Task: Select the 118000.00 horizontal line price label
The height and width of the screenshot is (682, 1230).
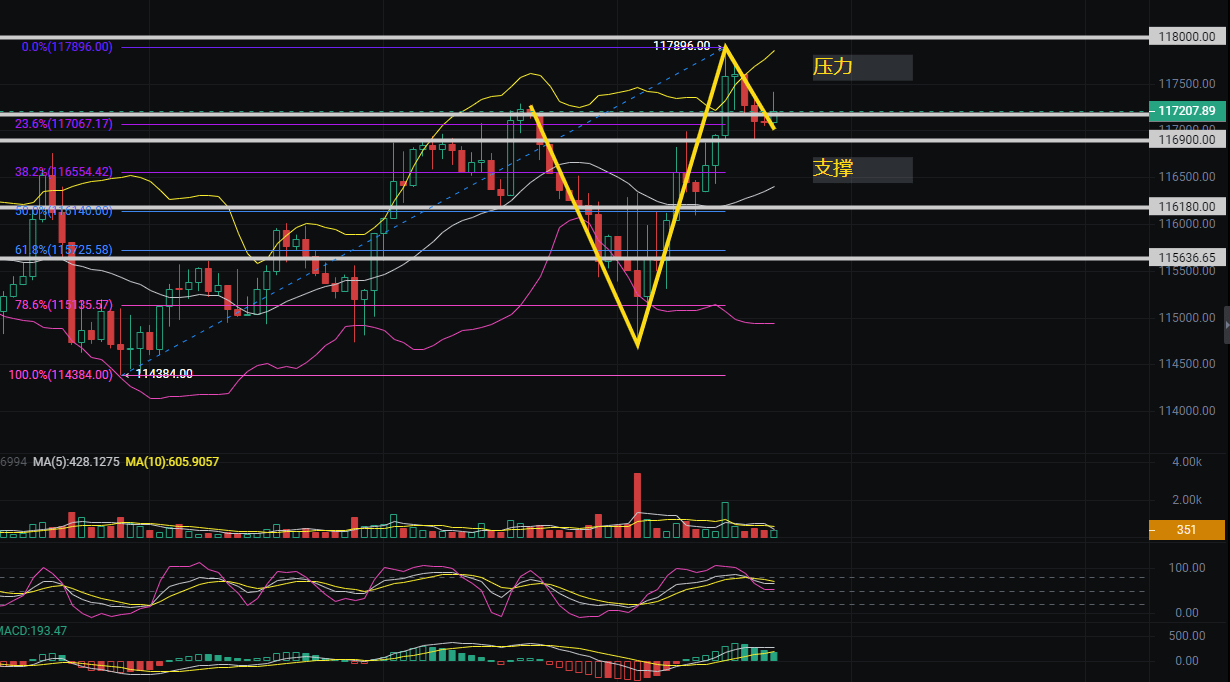Action: pyautogui.click(x=1186, y=37)
